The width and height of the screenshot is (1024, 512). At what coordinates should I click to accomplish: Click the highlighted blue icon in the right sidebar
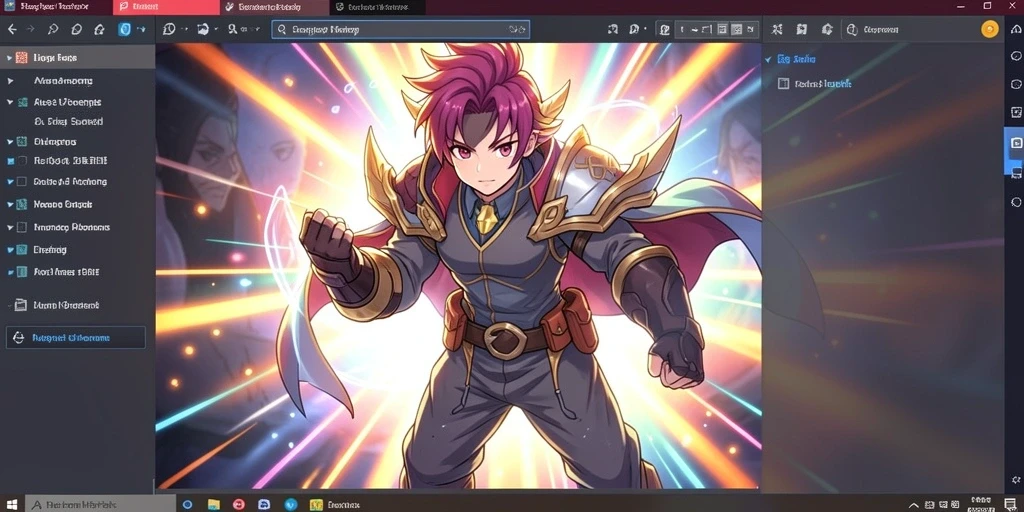[1016, 142]
